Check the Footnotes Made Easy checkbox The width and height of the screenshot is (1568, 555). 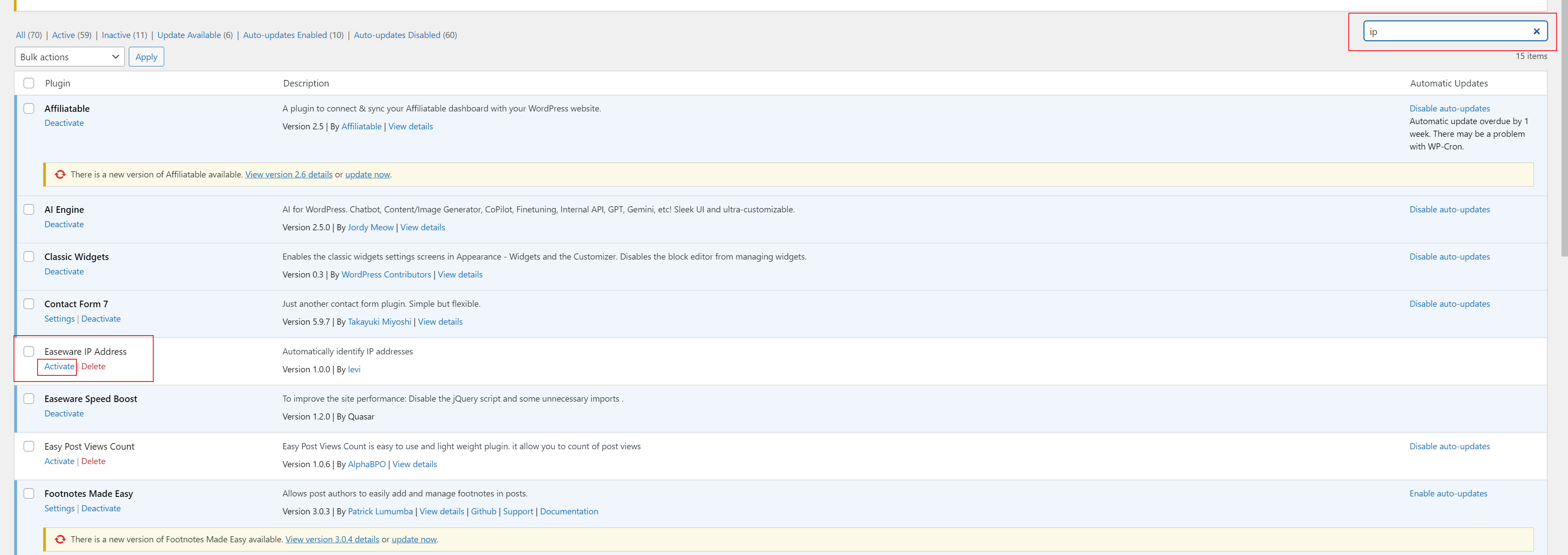[x=29, y=493]
